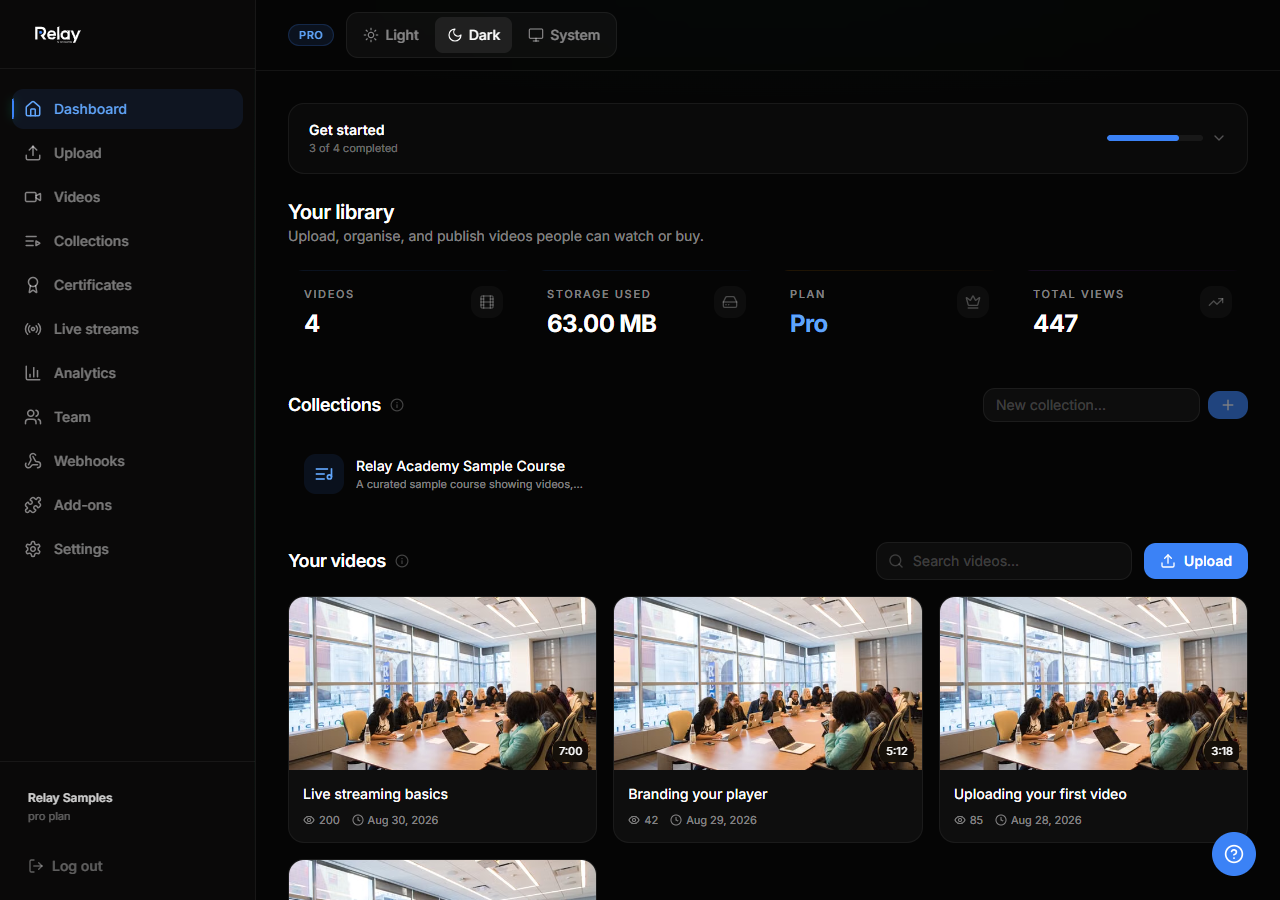Open Settings in the sidebar
This screenshot has height=900, width=1280.
tap(128, 549)
